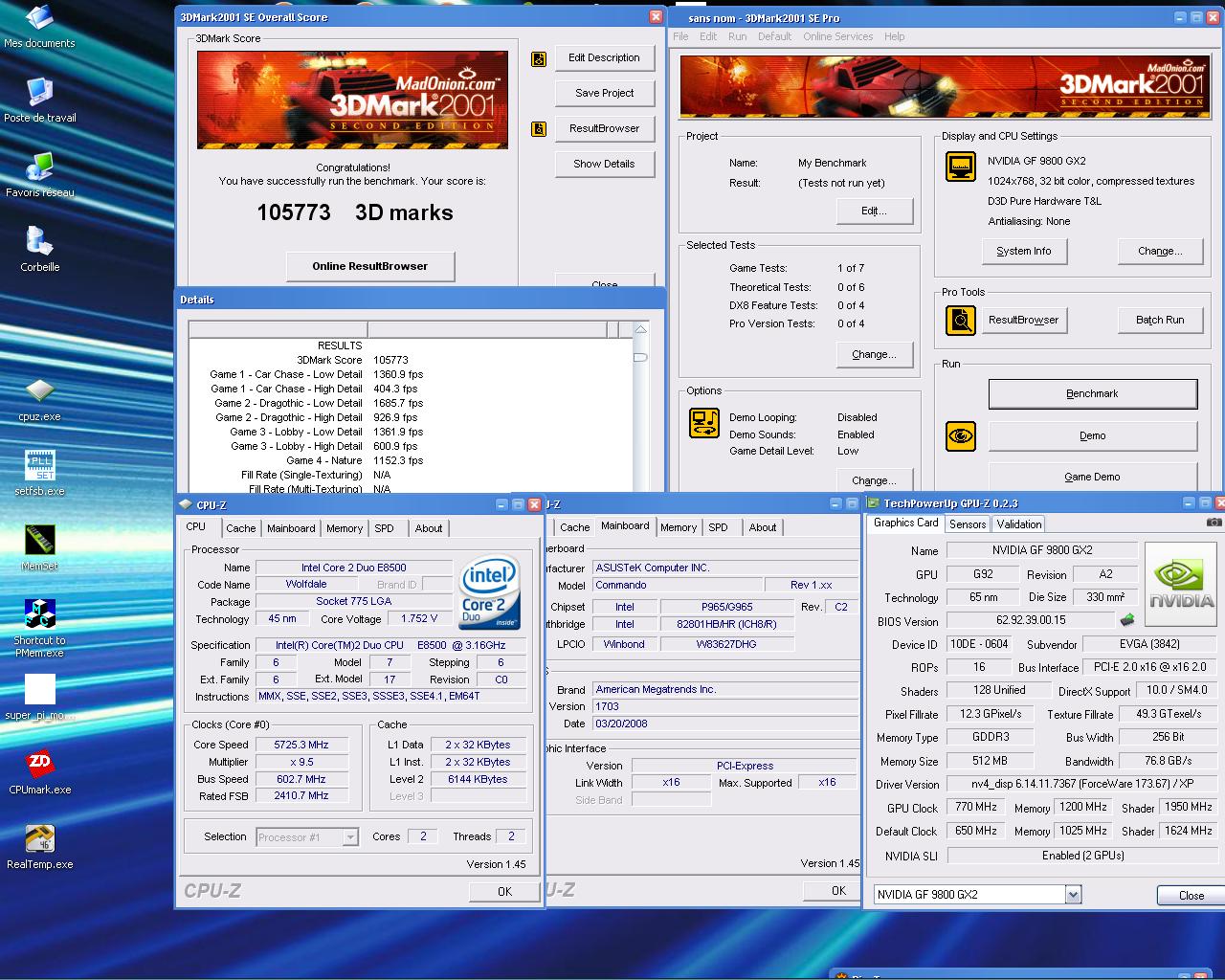
Task: Launch CPUmark.exe desktop icon
Action: click(39, 772)
